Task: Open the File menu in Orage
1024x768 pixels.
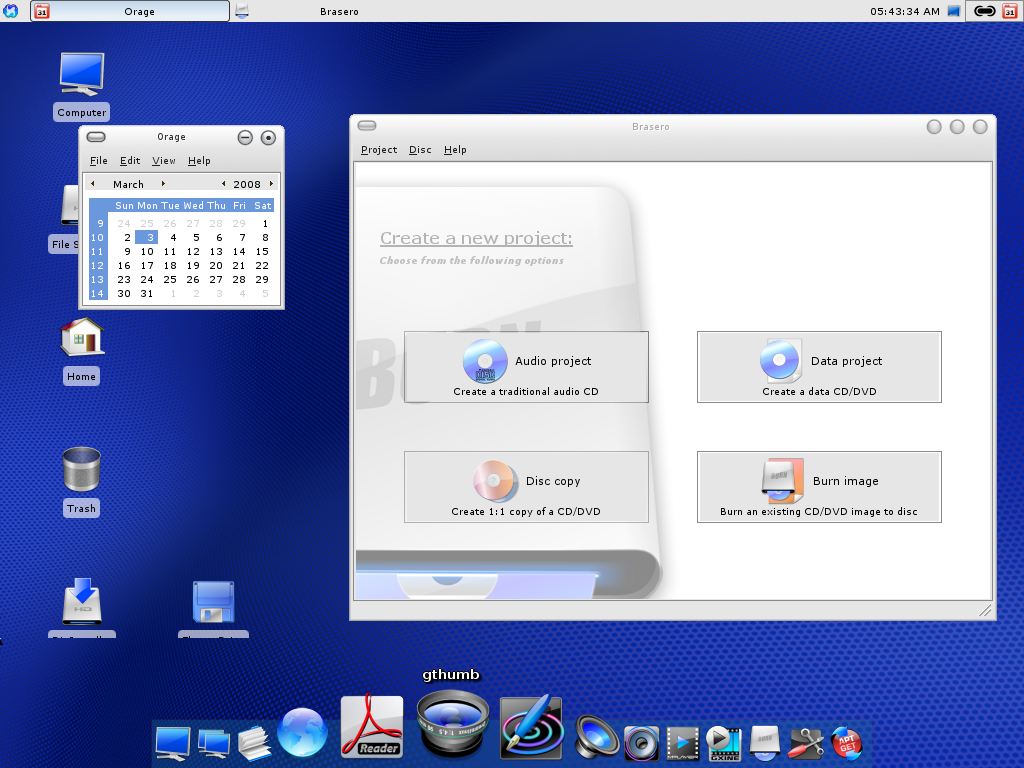Action: 99,161
